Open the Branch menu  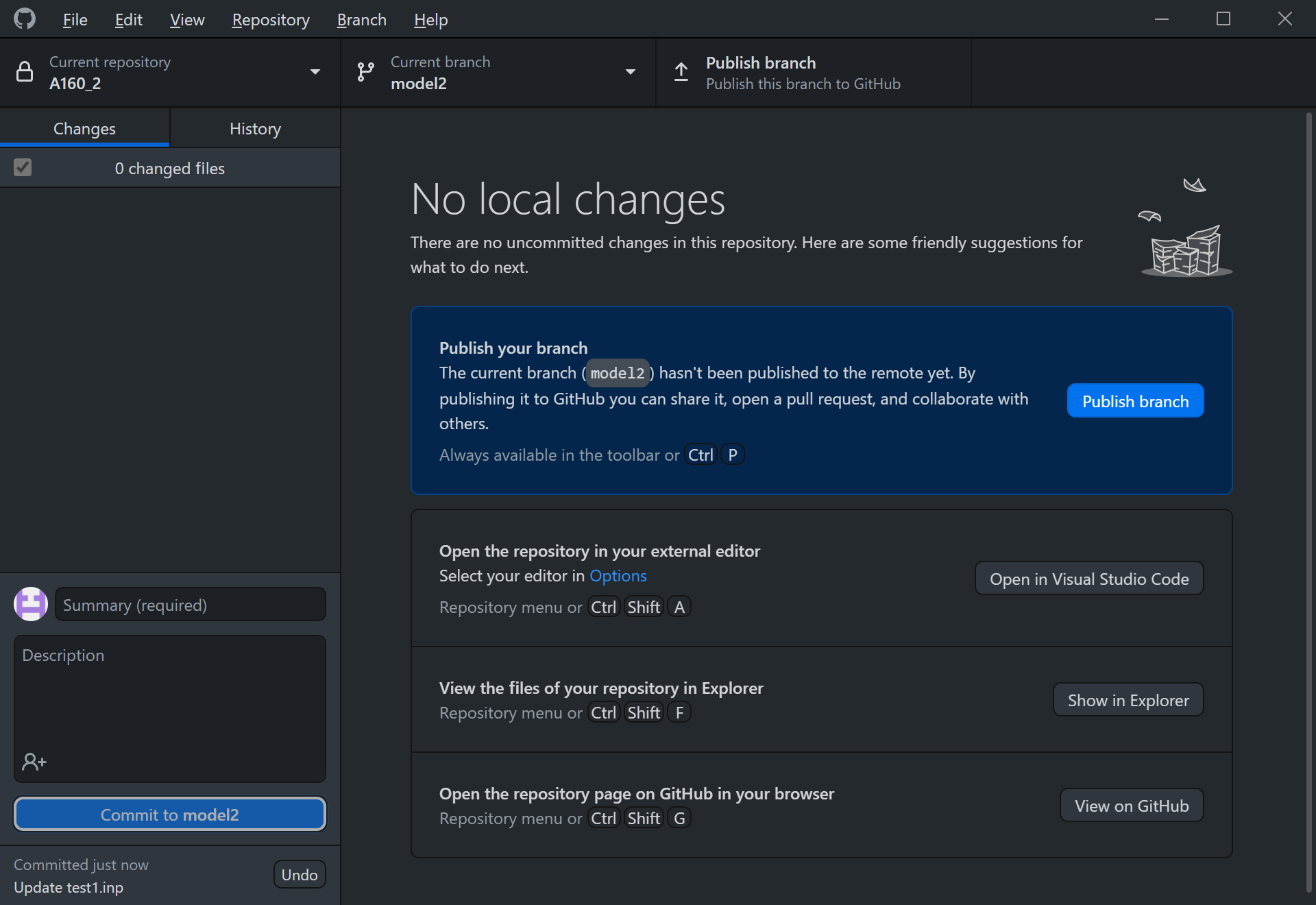tap(361, 19)
